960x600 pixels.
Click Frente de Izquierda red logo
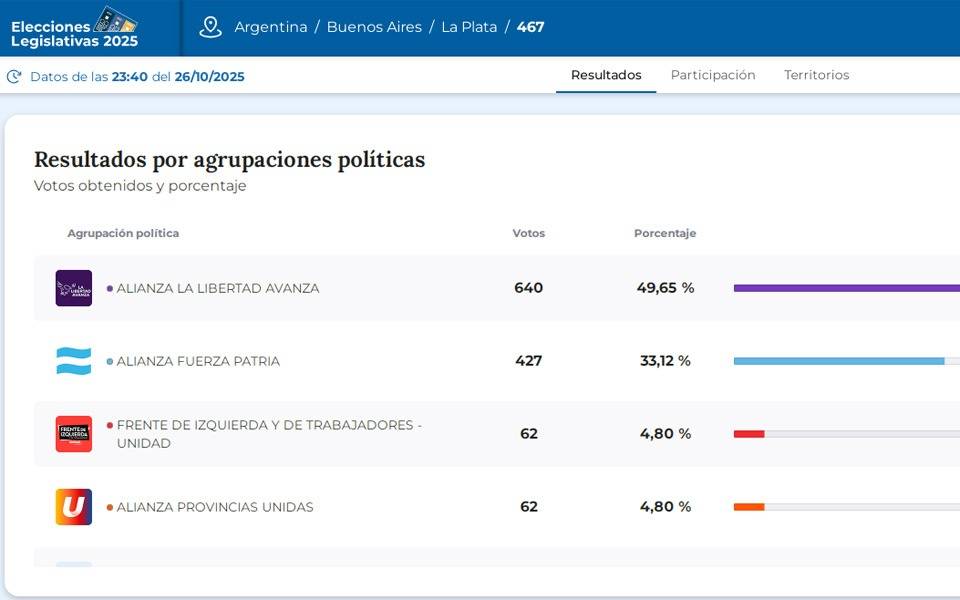(x=74, y=434)
